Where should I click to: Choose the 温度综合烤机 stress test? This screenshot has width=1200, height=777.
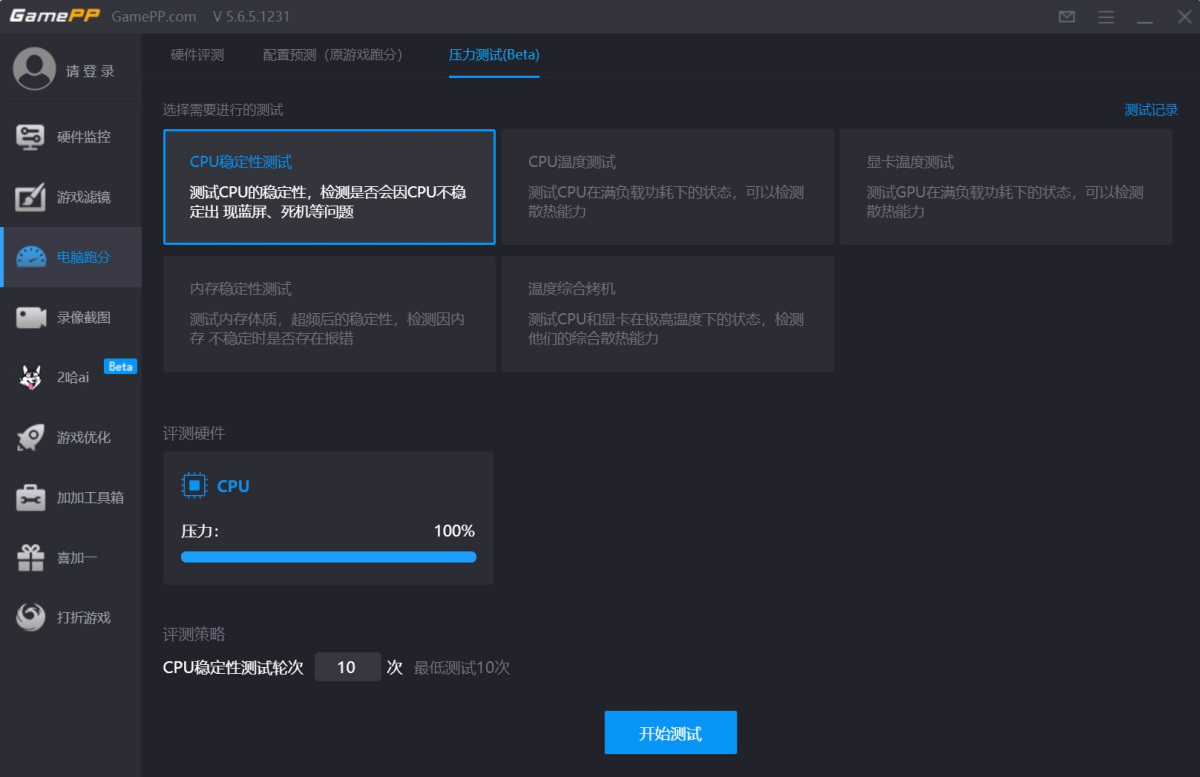[x=667, y=313]
